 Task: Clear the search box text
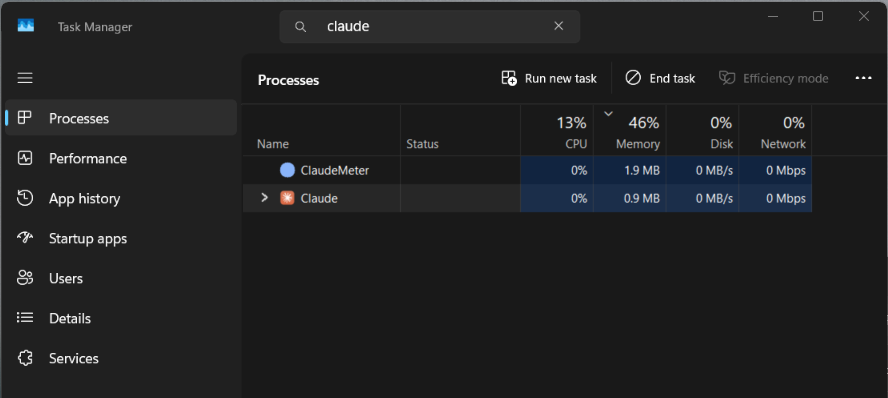(x=558, y=26)
